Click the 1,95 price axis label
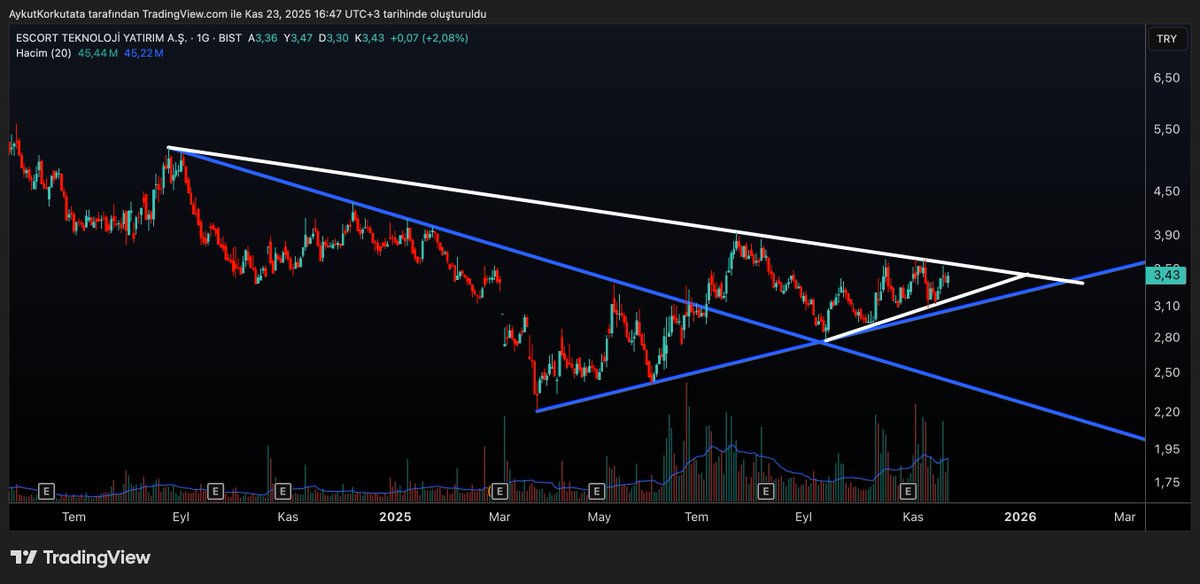Screen dimensions: 1200x584 coord(1166,450)
